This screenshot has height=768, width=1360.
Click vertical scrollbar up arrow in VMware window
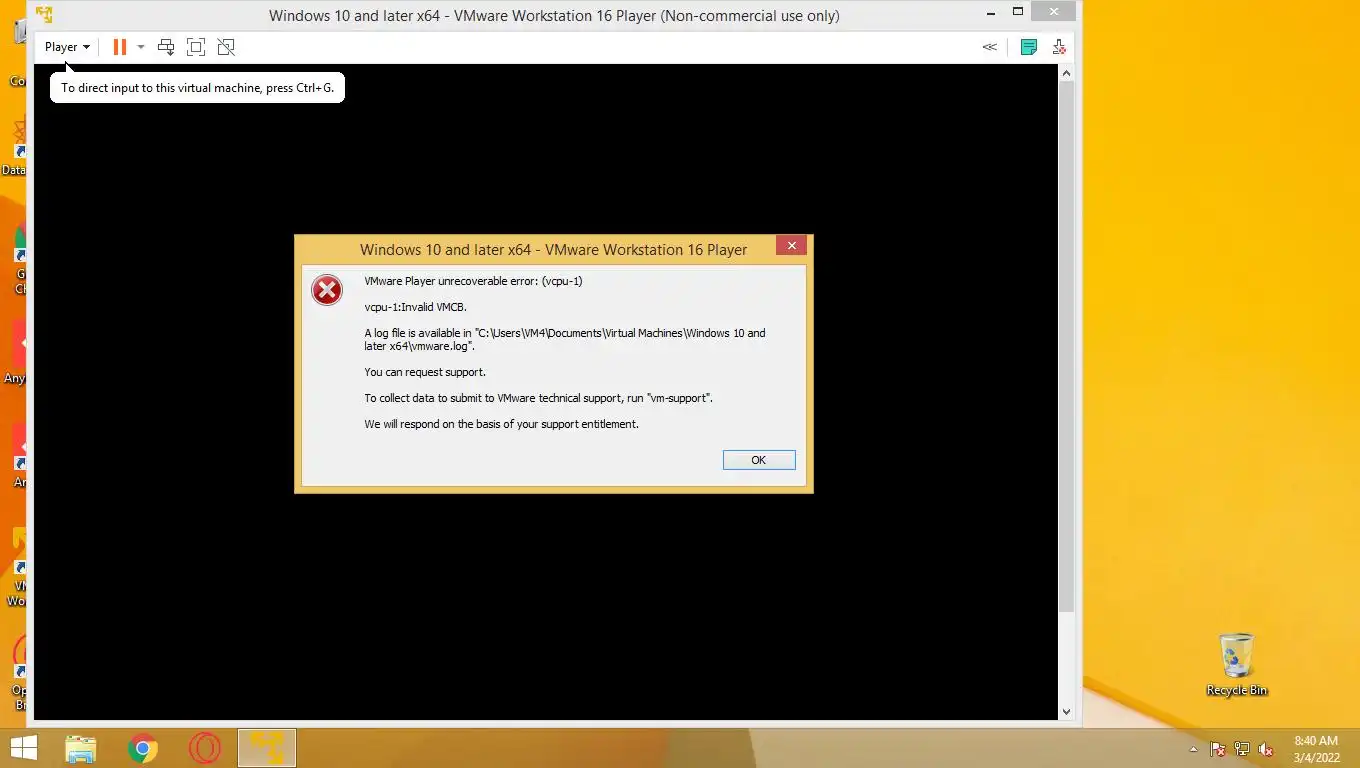coord(1066,73)
